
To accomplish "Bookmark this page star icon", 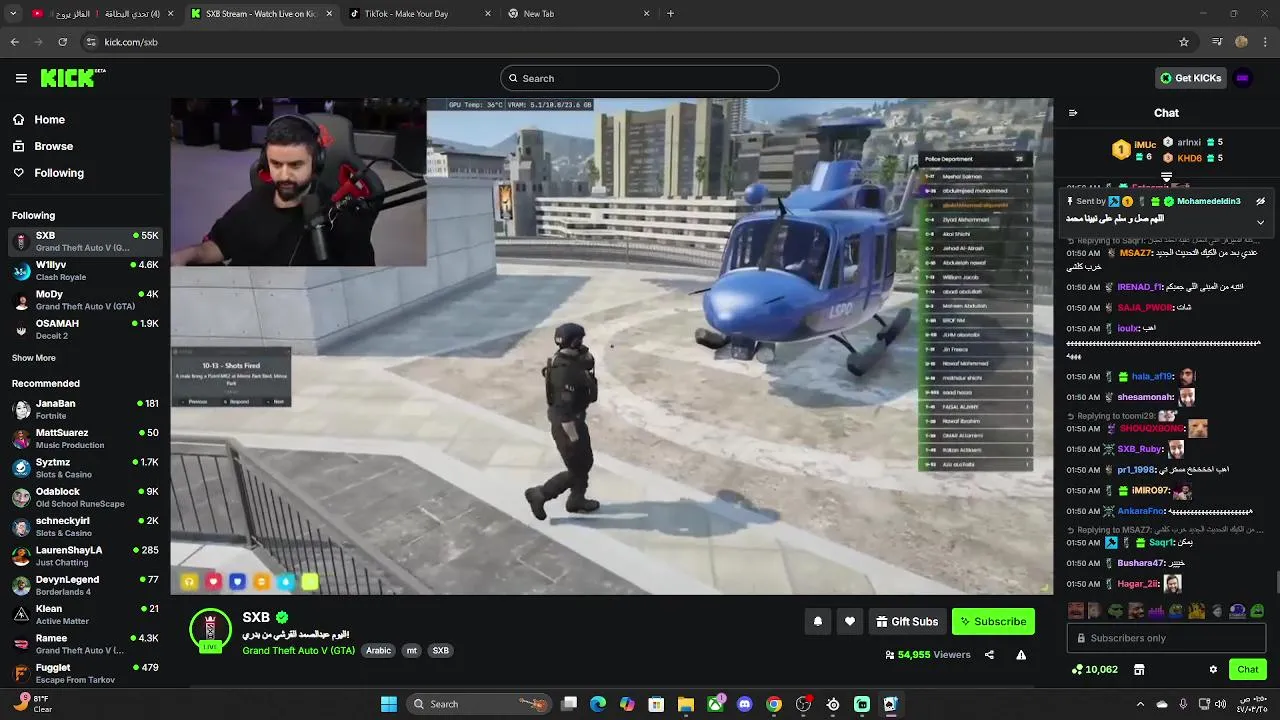I will point(1184,42).
